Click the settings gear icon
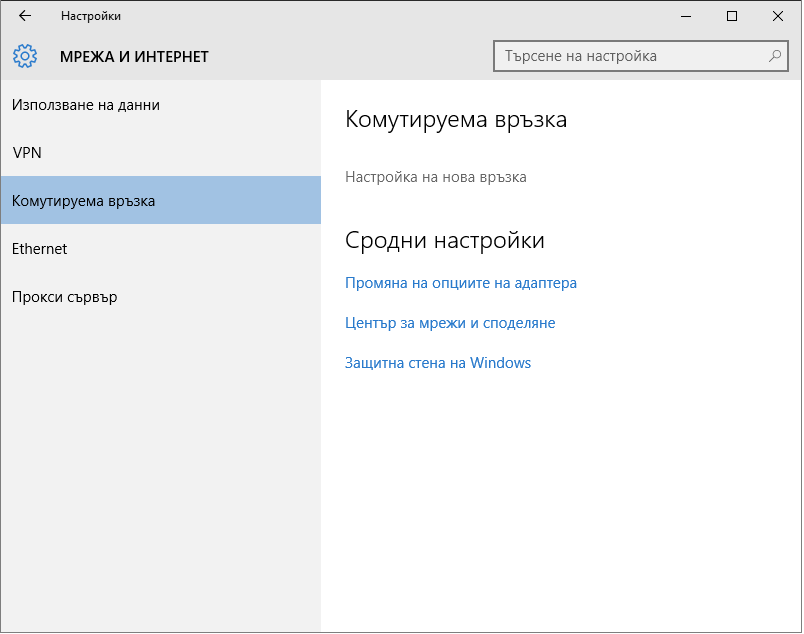 [25, 56]
